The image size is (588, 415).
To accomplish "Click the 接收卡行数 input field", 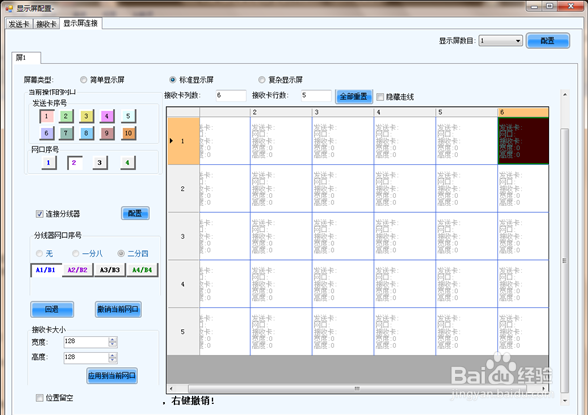I will [x=316, y=96].
